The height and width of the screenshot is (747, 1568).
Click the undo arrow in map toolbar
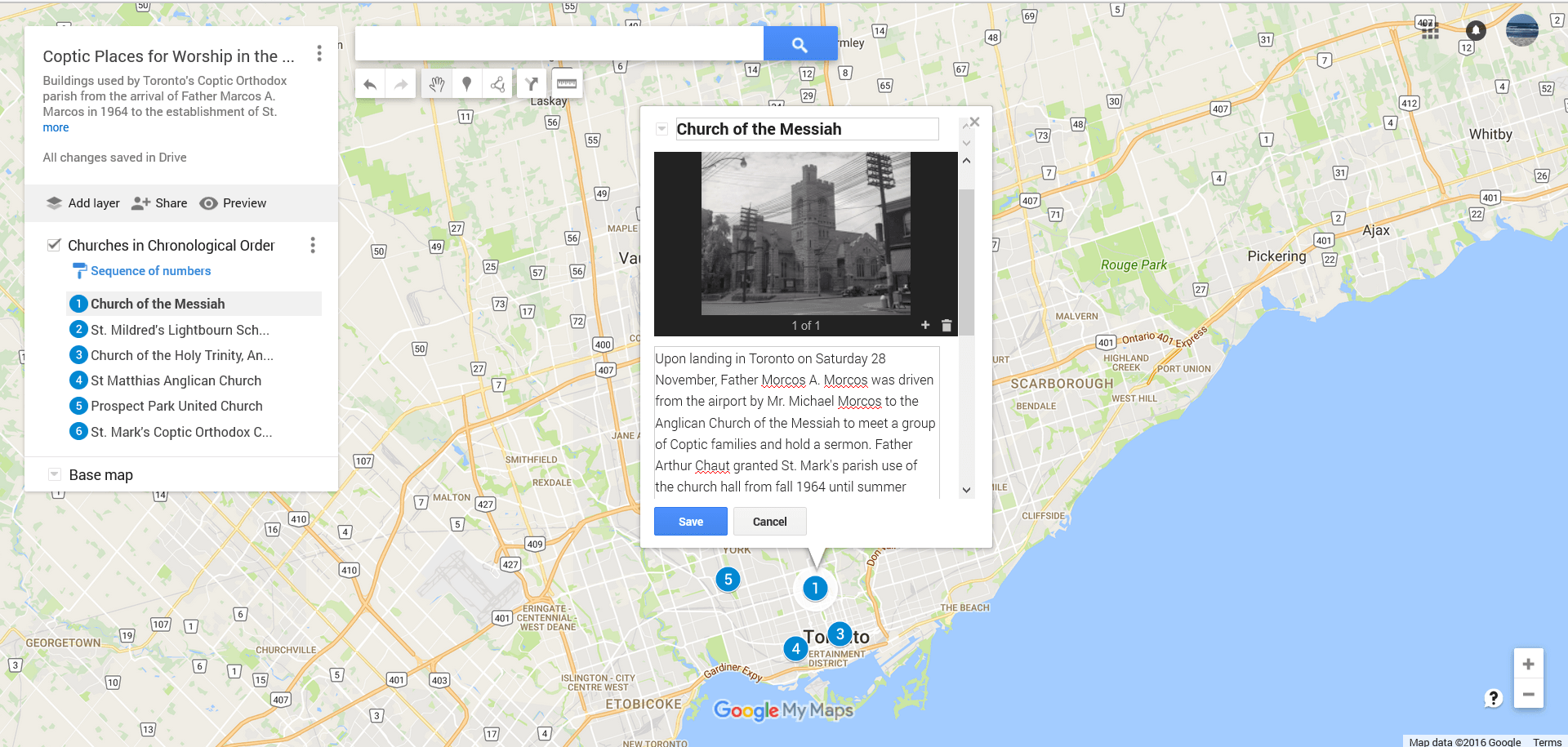[370, 84]
